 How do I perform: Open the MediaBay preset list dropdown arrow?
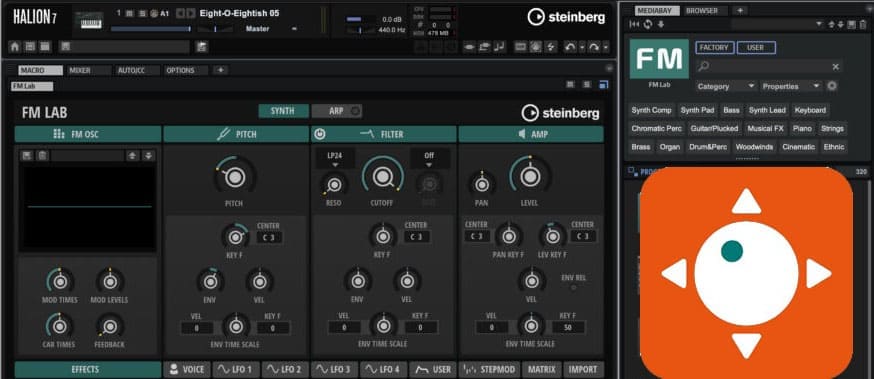coord(819,24)
